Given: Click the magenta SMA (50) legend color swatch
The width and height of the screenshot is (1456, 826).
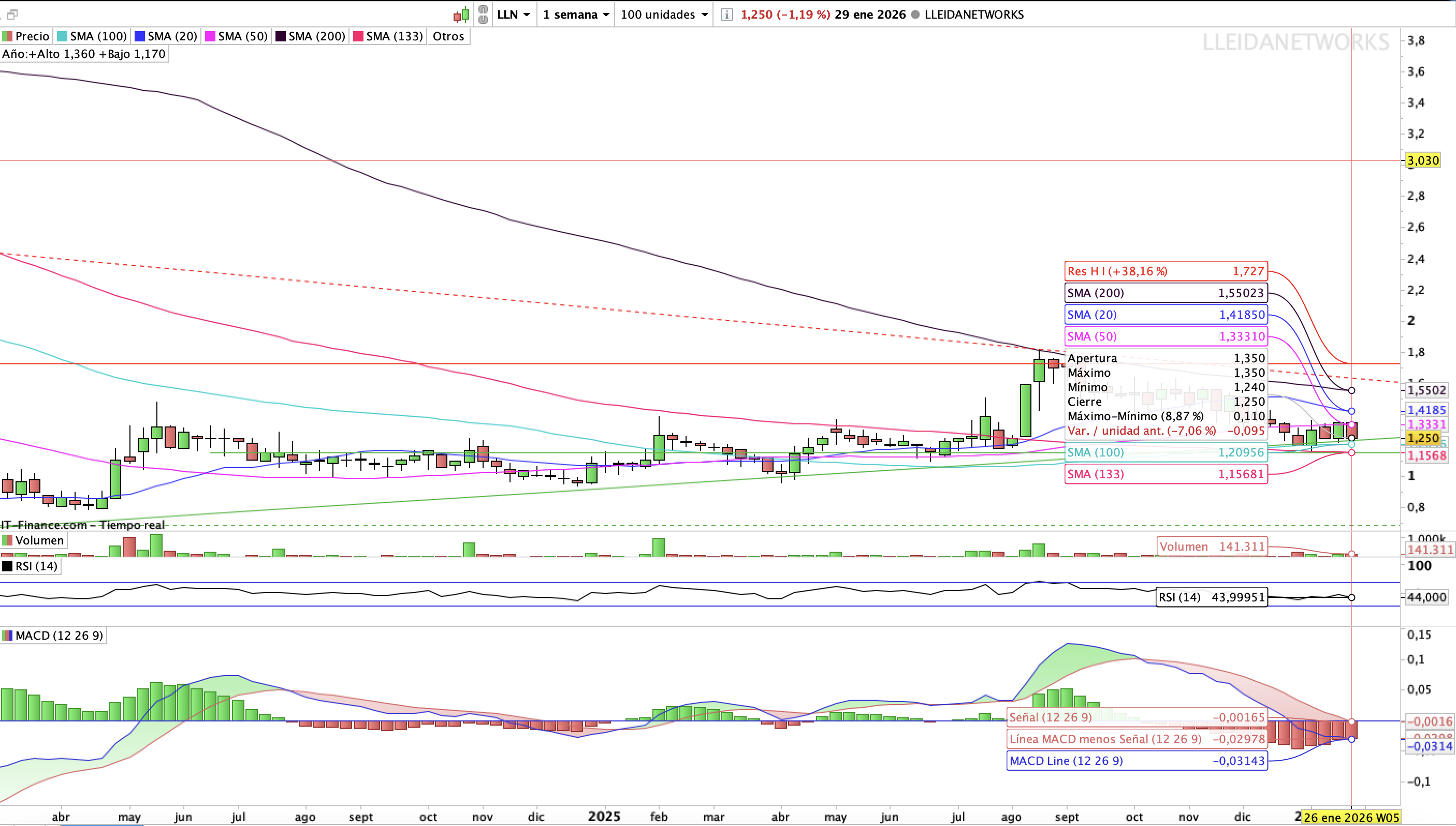Looking at the screenshot, I should point(210,36).
